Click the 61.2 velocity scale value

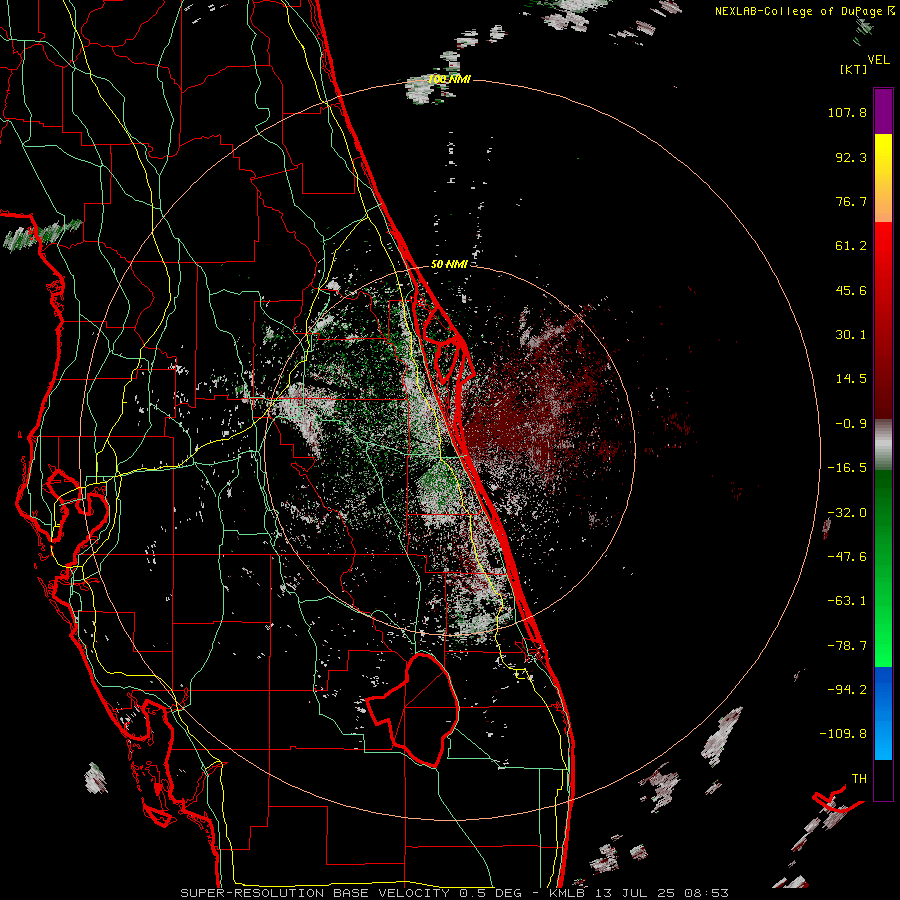851,246
